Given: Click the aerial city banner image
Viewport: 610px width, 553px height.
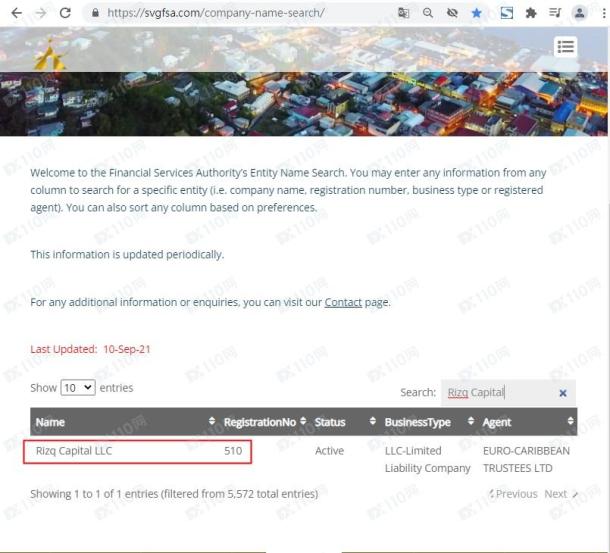Looking at the screenshot, I should [x=303, y=104].
